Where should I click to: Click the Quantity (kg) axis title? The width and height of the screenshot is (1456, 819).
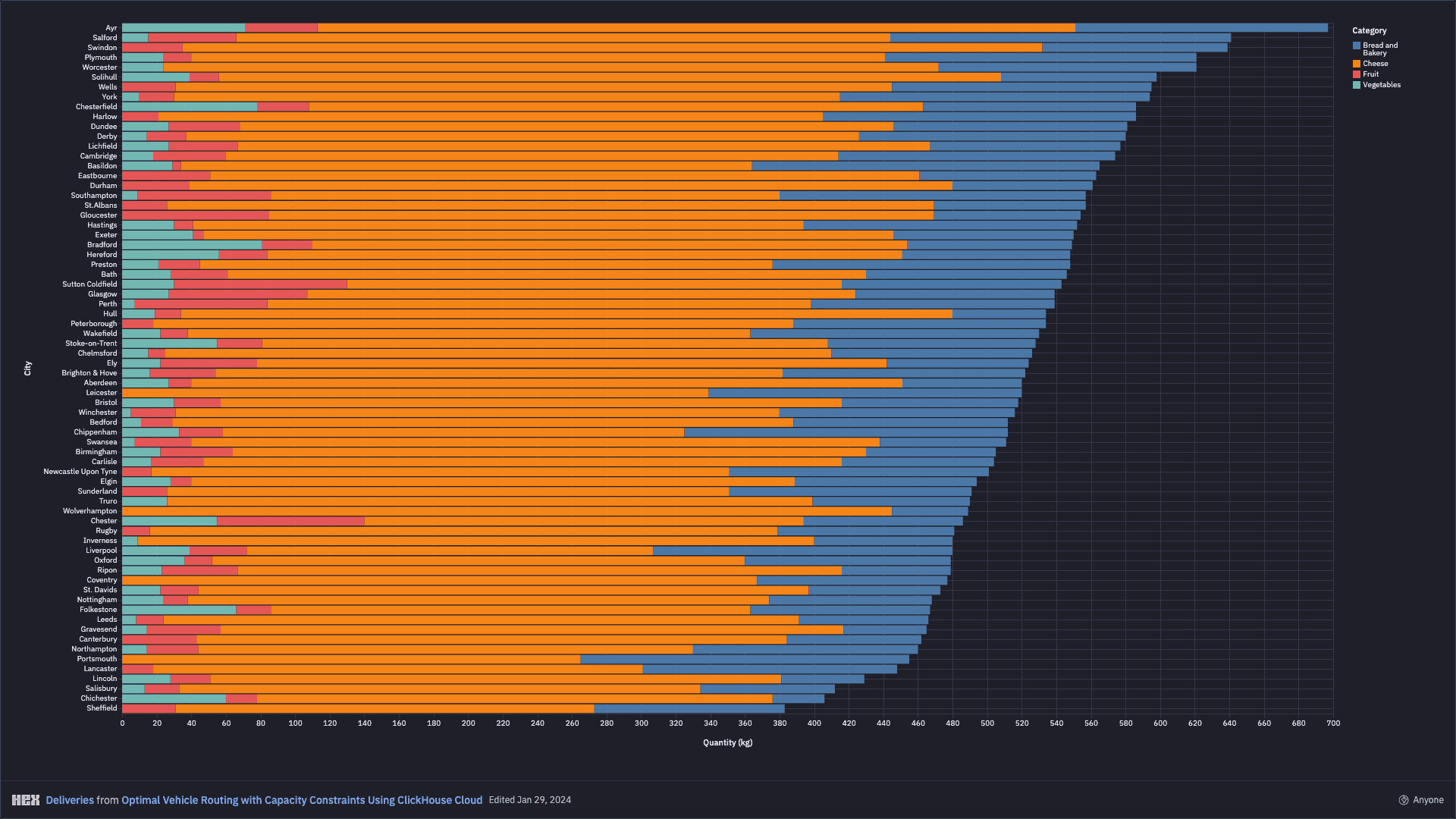pos(727,742)
